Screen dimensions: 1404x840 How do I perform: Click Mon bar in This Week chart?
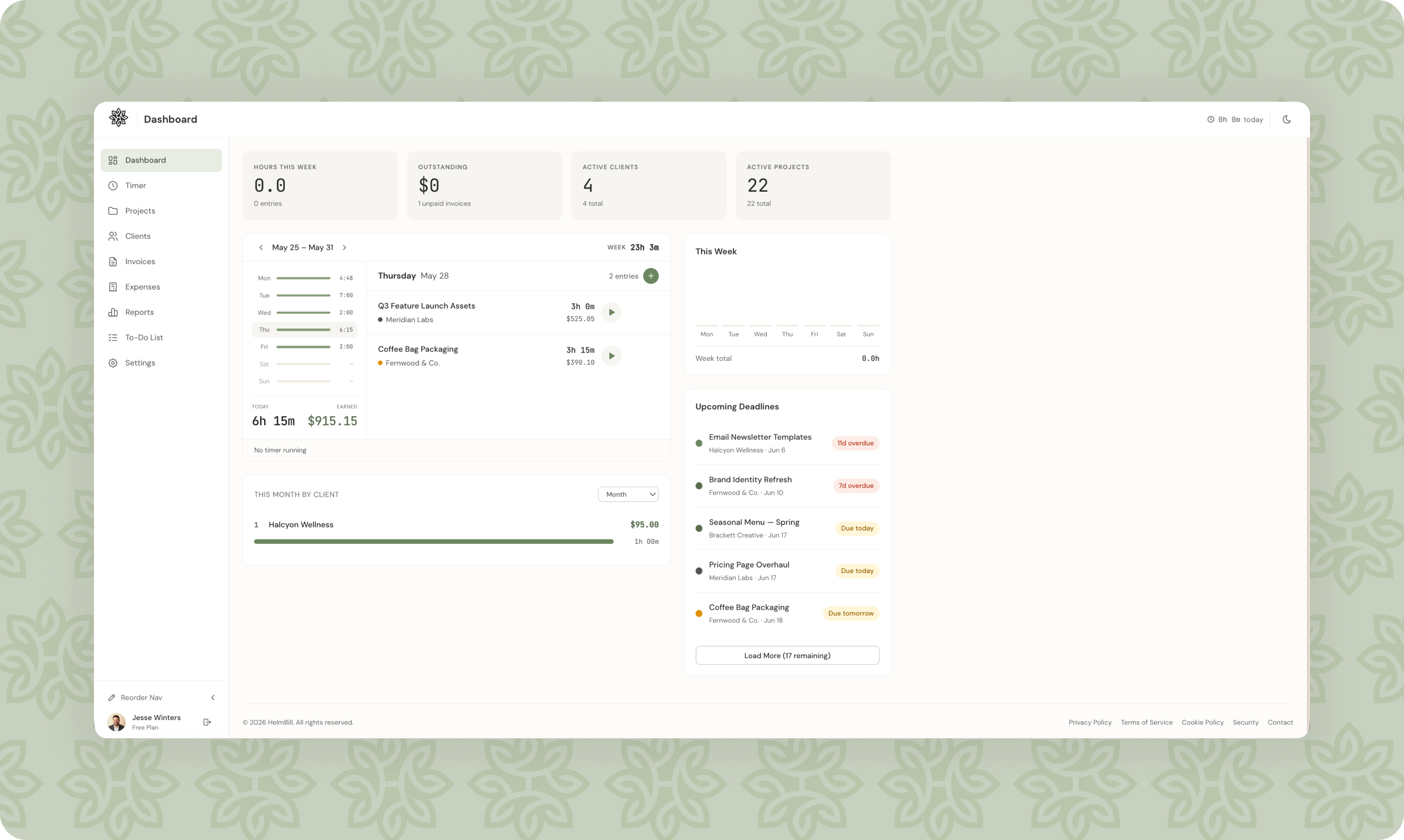point(706,326)
